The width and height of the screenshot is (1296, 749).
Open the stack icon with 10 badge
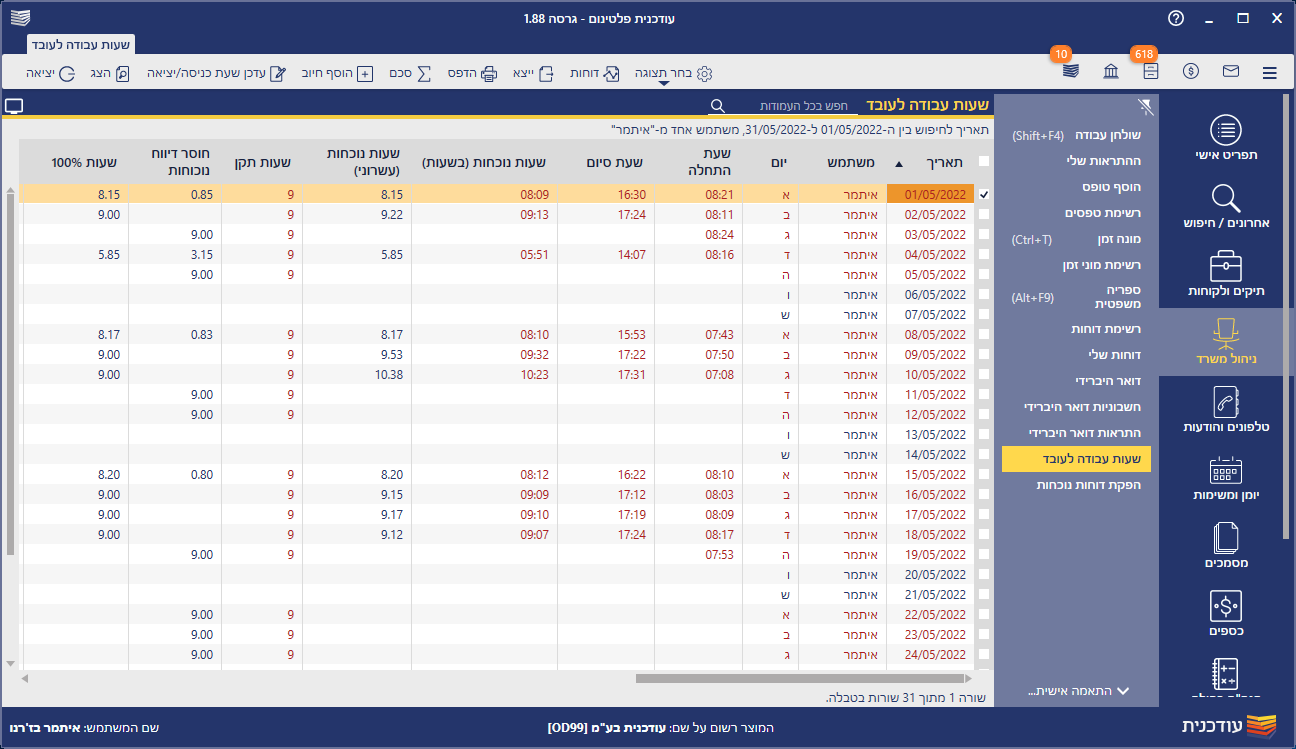pyautogui.click(x=1071, y=72)
